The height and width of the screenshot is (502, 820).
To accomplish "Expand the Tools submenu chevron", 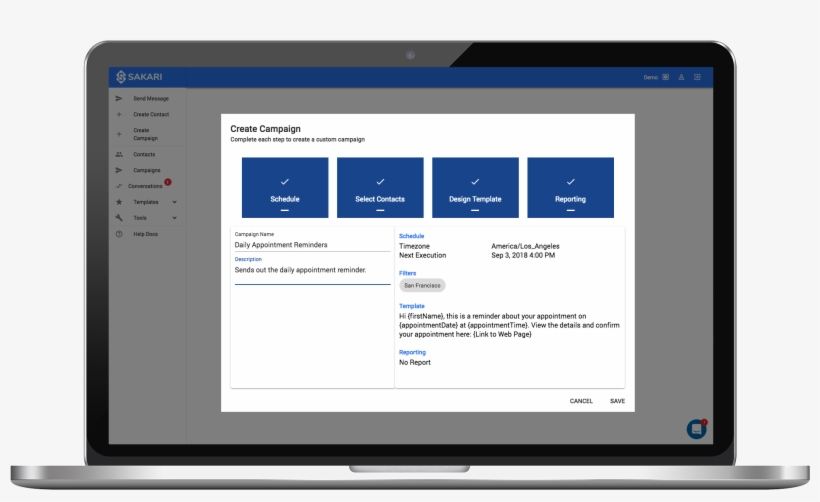I will point(174,218).
